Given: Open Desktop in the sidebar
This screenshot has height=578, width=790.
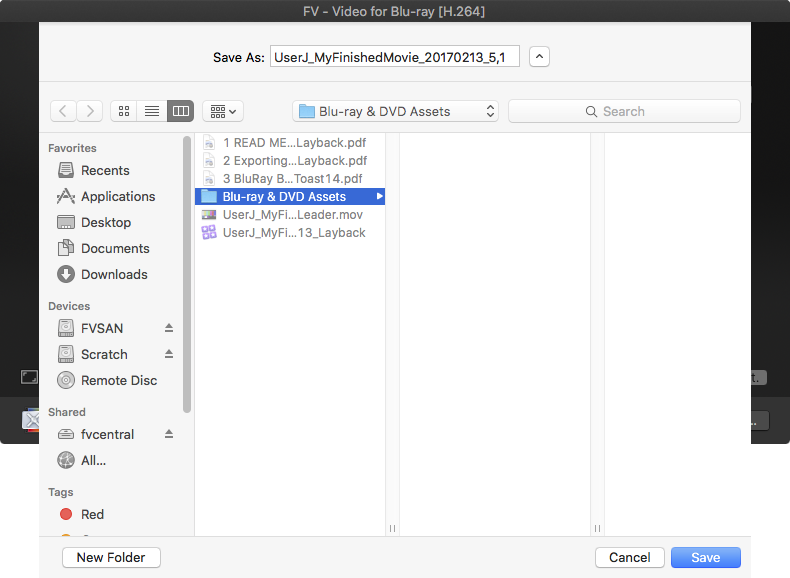Looking at the screenshot, I should [106, 222].
